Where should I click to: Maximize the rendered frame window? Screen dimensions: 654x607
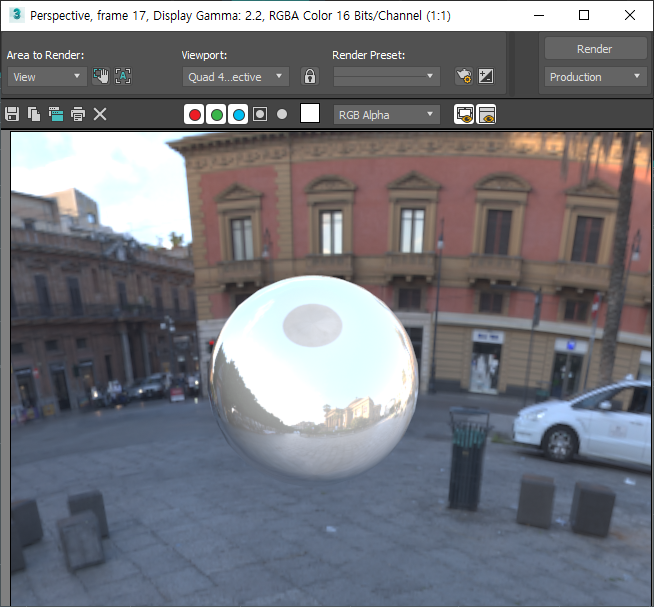pos(584,15)
